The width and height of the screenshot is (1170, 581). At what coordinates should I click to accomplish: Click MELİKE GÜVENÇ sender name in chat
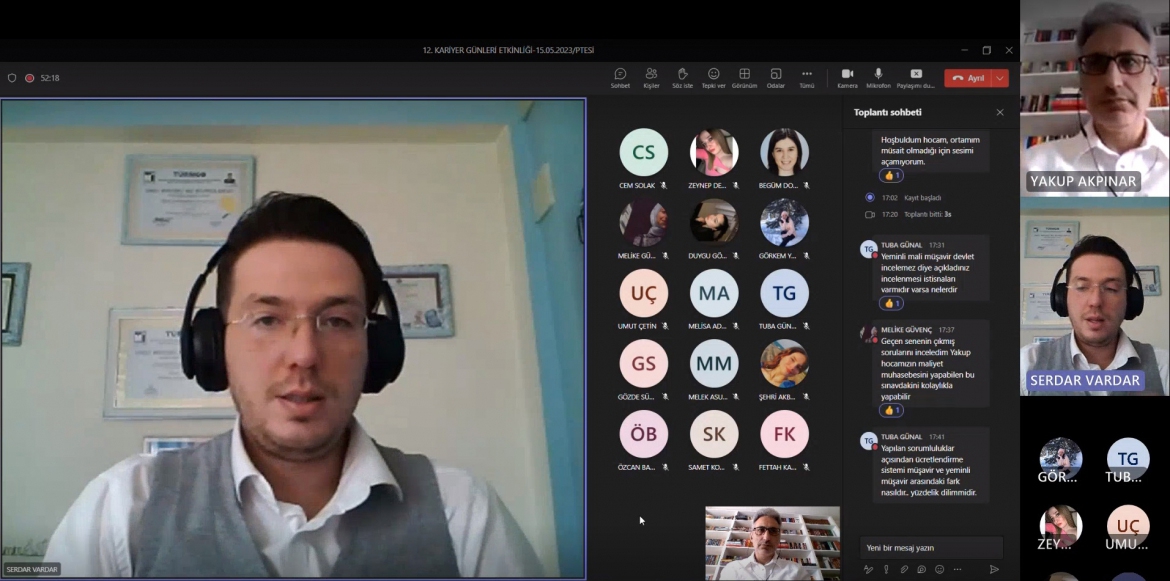[x=907, y=330]
